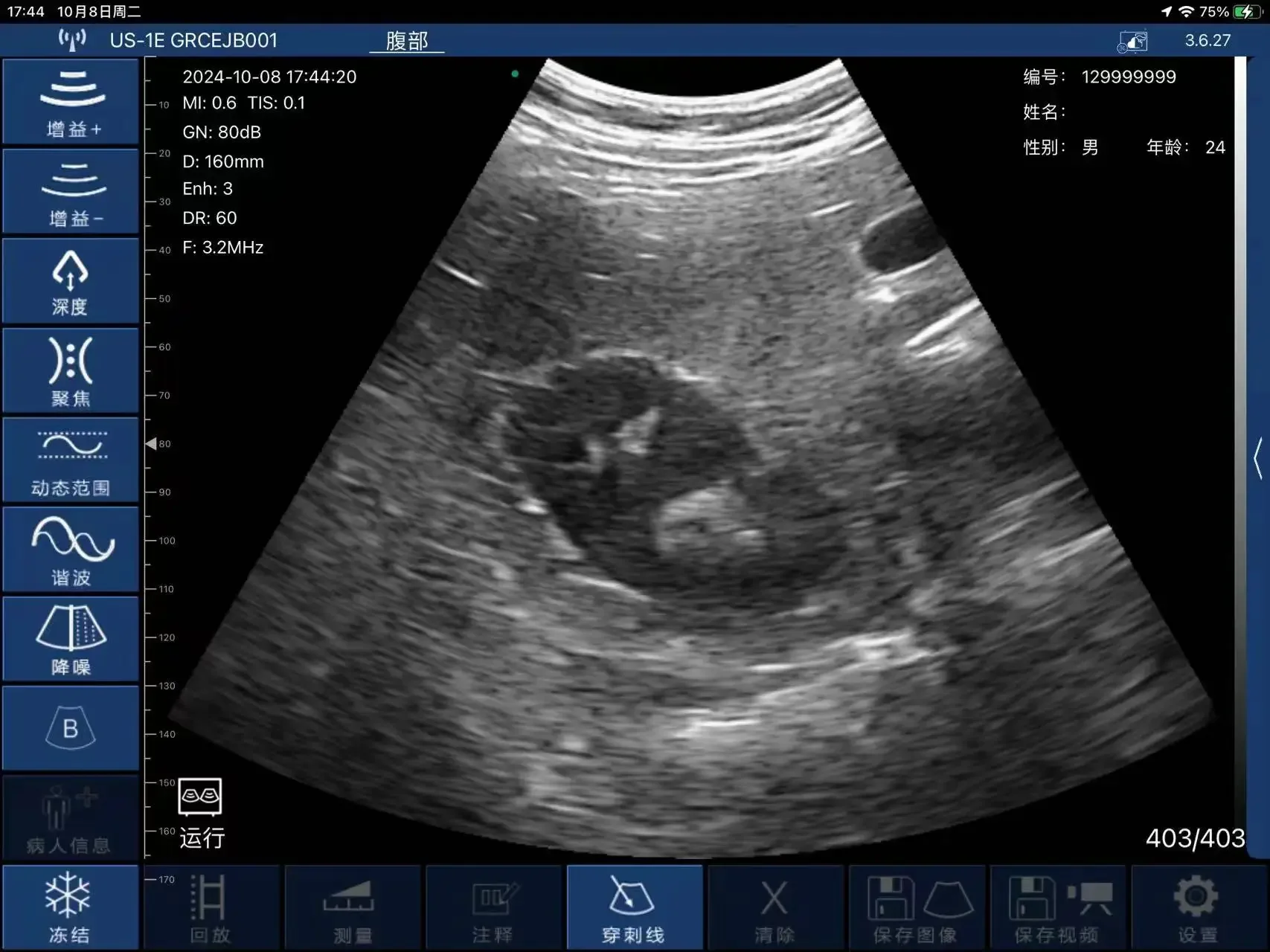Tap the MI: 0.6 TIS: 0.1 readout
1270x952 pixels.
coord(244,103)
